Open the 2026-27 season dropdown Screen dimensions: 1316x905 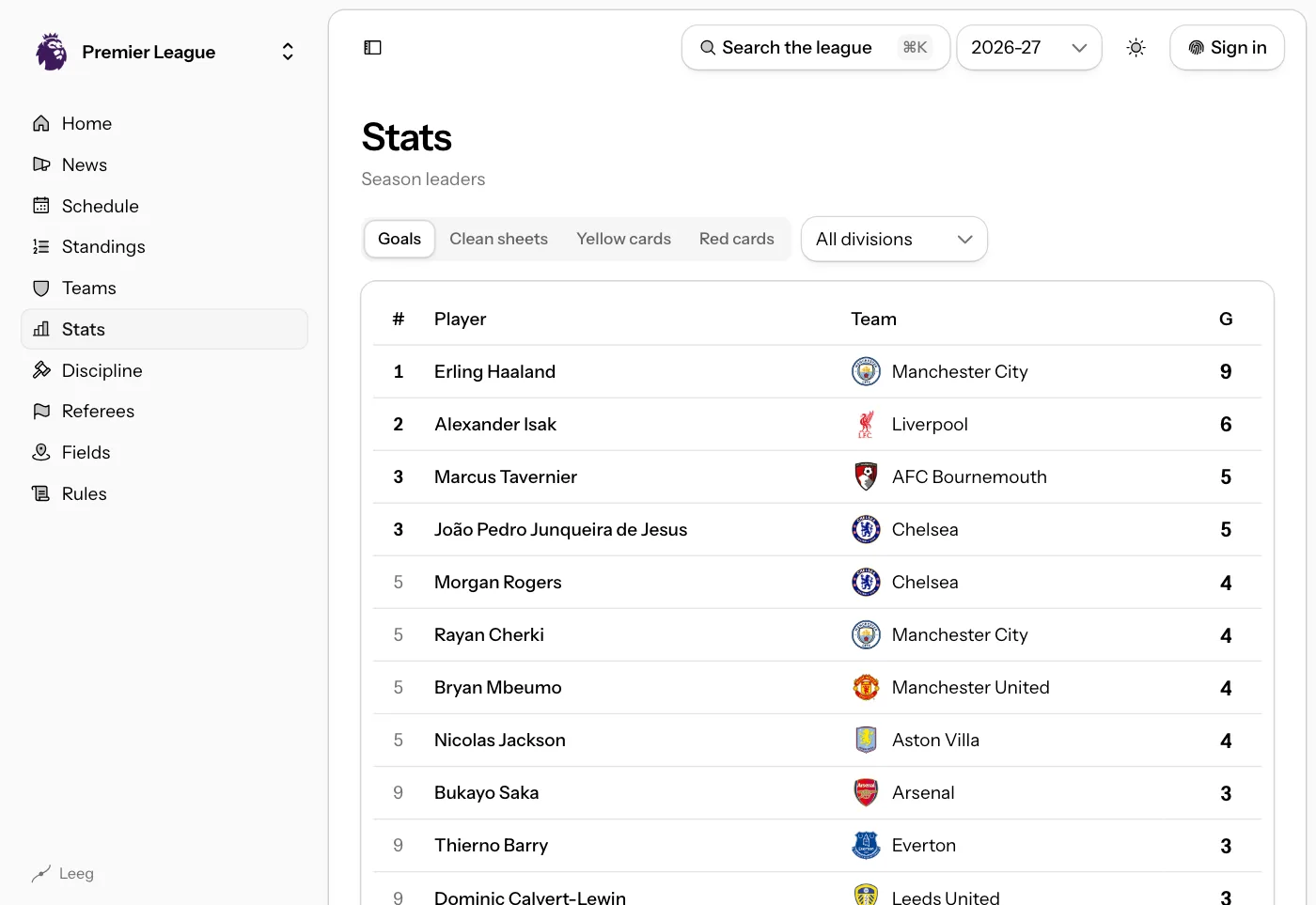(1028, 48)
